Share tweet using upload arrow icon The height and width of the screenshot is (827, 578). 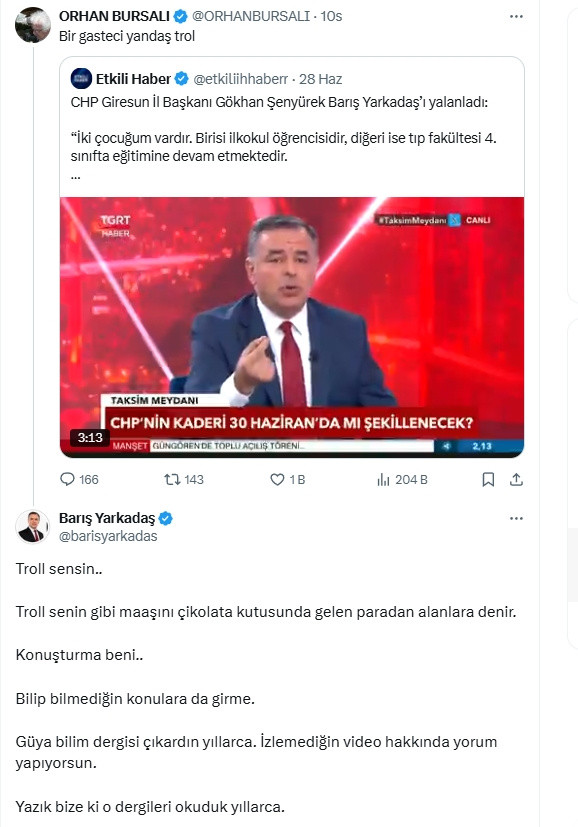(516, 479)
